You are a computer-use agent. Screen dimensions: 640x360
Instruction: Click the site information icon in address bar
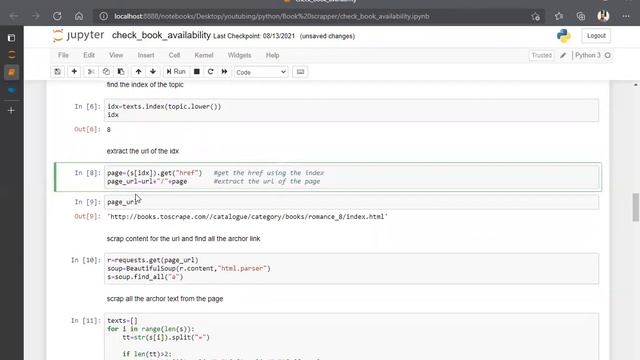tap(104, 16)
